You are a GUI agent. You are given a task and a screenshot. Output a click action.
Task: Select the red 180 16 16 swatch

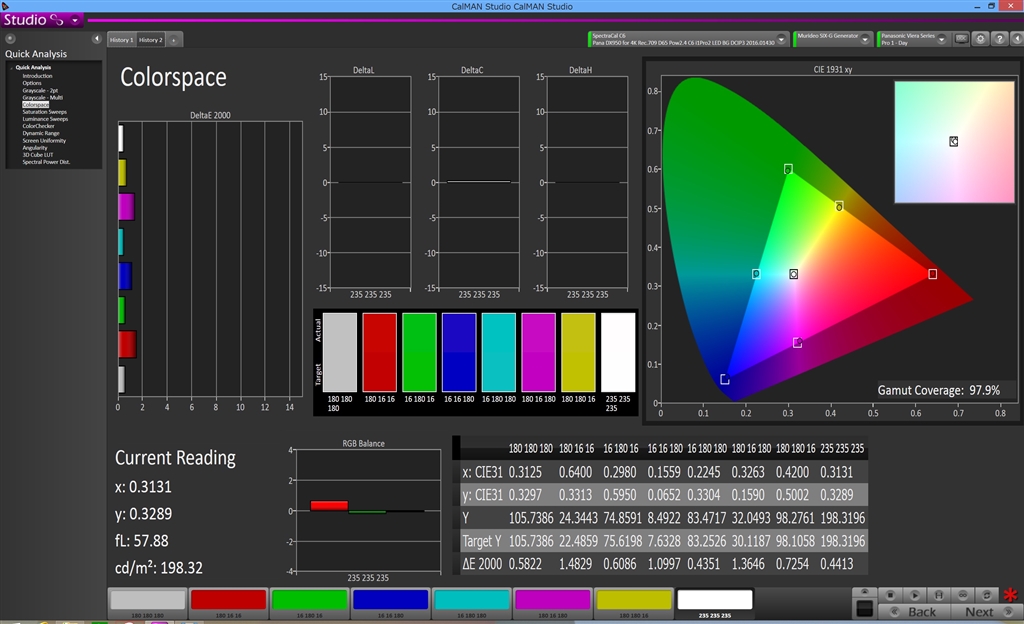click(228, 600)
